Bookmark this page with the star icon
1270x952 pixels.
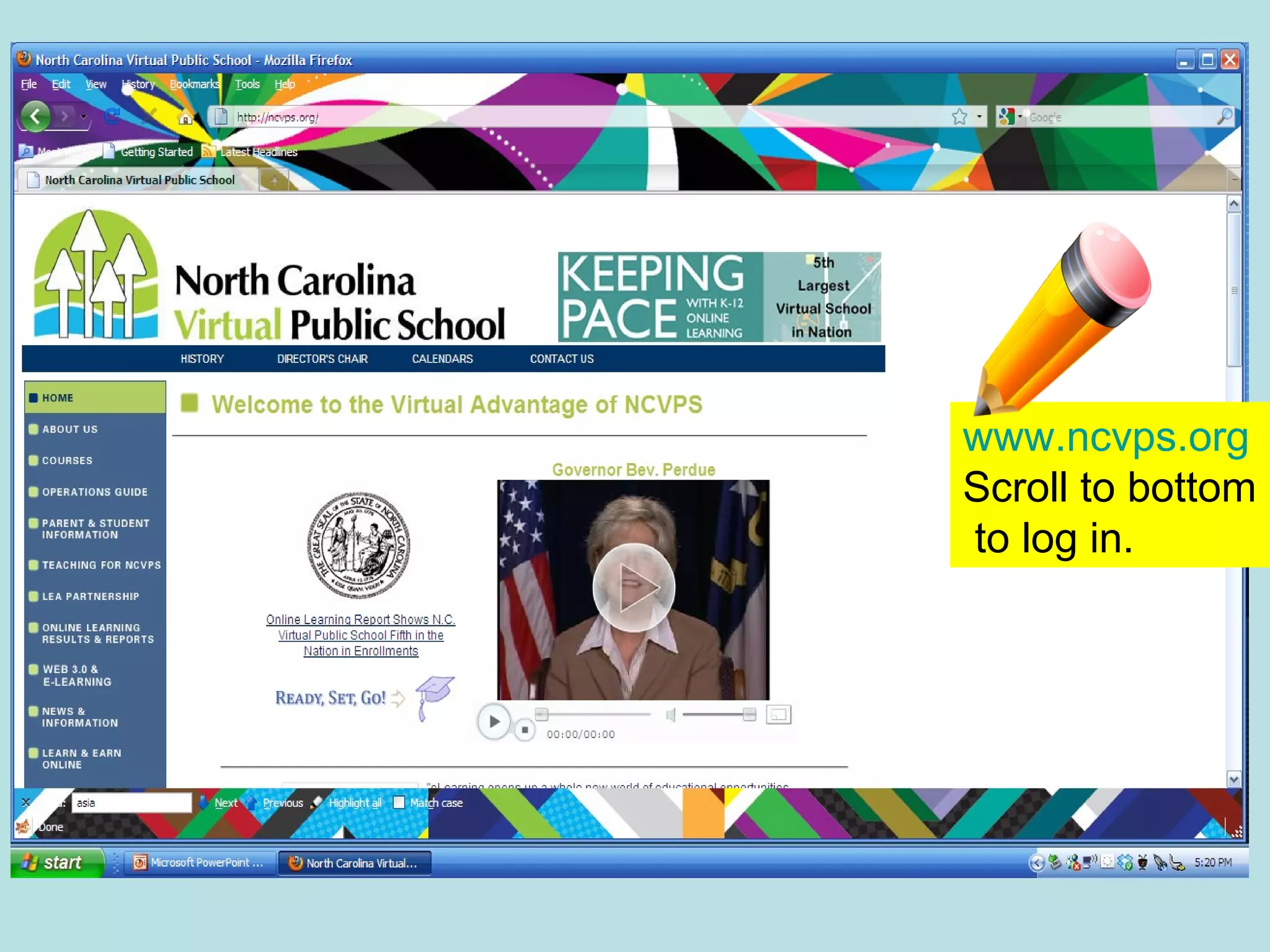[959, 117]
